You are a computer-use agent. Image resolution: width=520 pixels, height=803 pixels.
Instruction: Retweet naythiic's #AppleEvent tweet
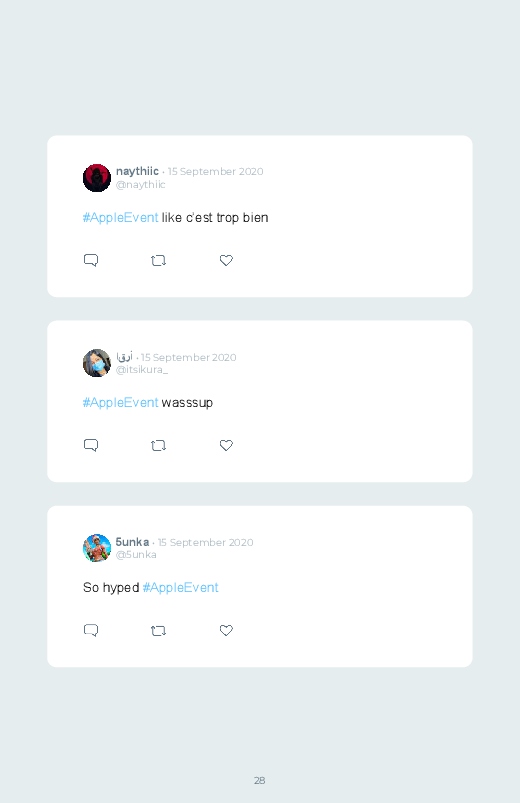(158, 261)
